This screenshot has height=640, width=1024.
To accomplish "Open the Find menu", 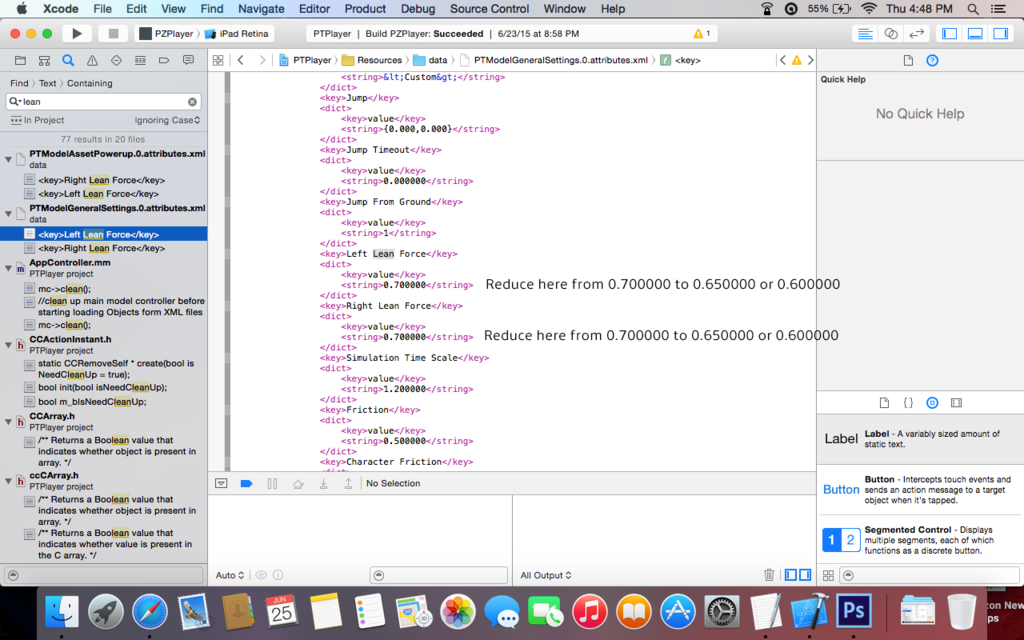I will point(212,8).
